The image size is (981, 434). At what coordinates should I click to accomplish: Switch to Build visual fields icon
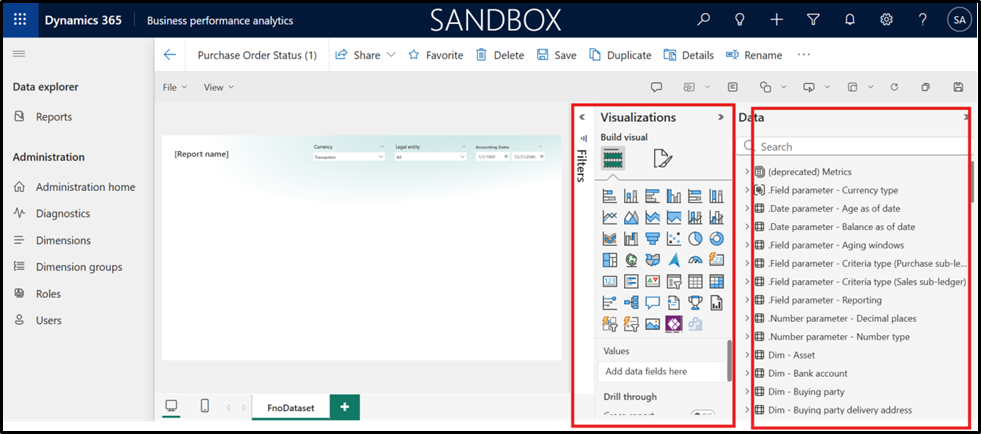point(613,159)
